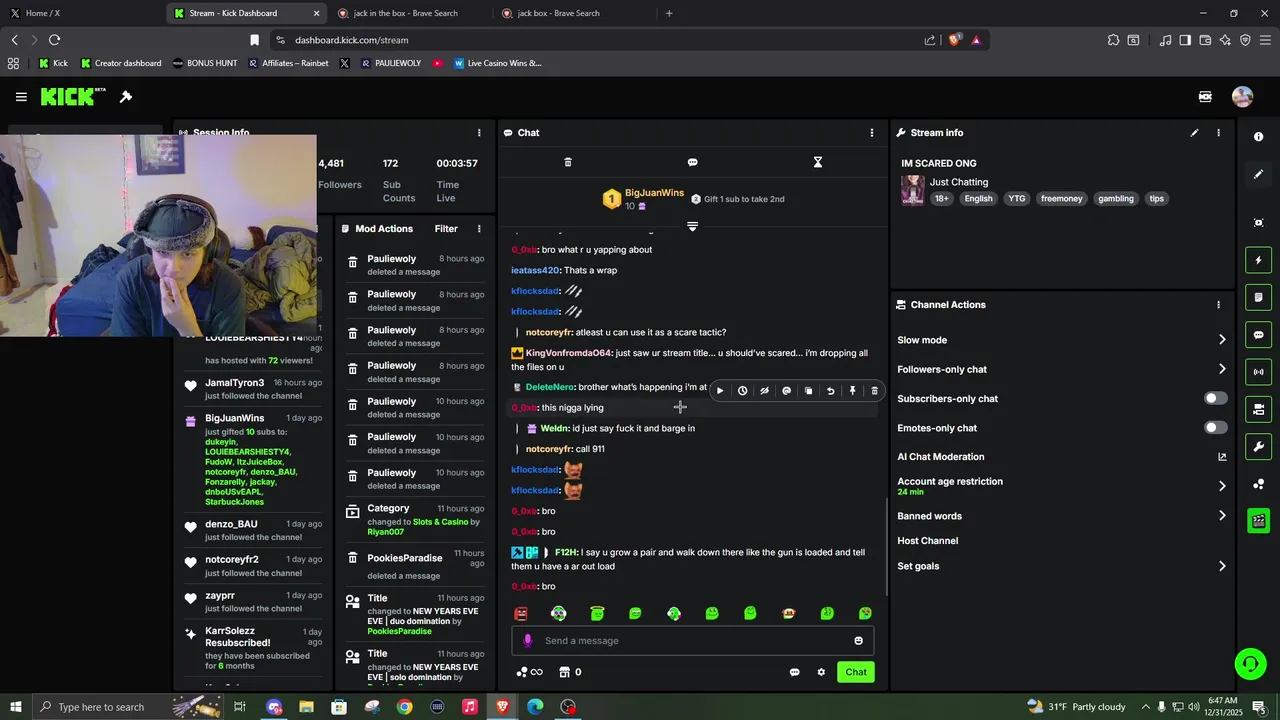1280x720 pixels.
Task: Click the reply arrow in message toolbar
Action: (830, 391)
